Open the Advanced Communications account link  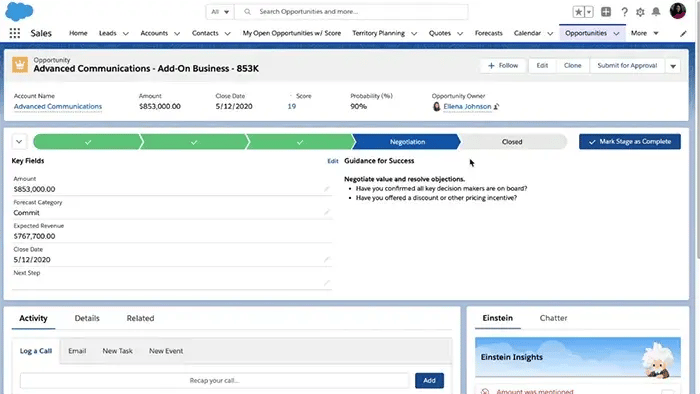(58, 106)
